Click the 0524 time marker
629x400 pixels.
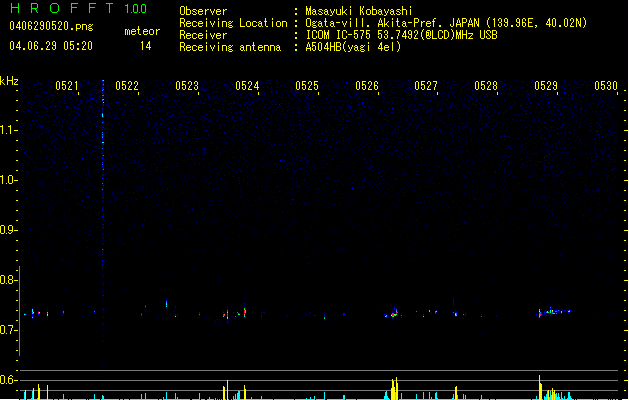(x=247, y=86)
